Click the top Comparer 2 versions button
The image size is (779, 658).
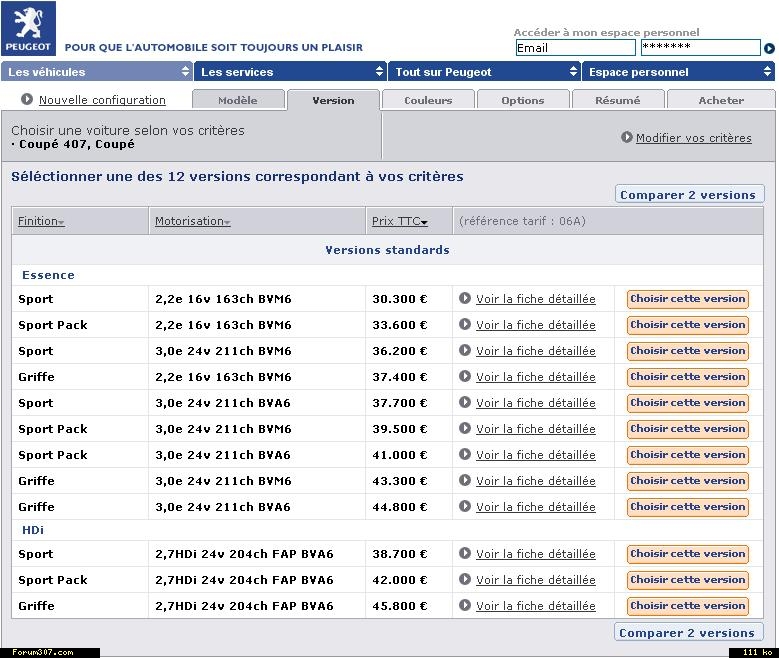click(688, 195)
